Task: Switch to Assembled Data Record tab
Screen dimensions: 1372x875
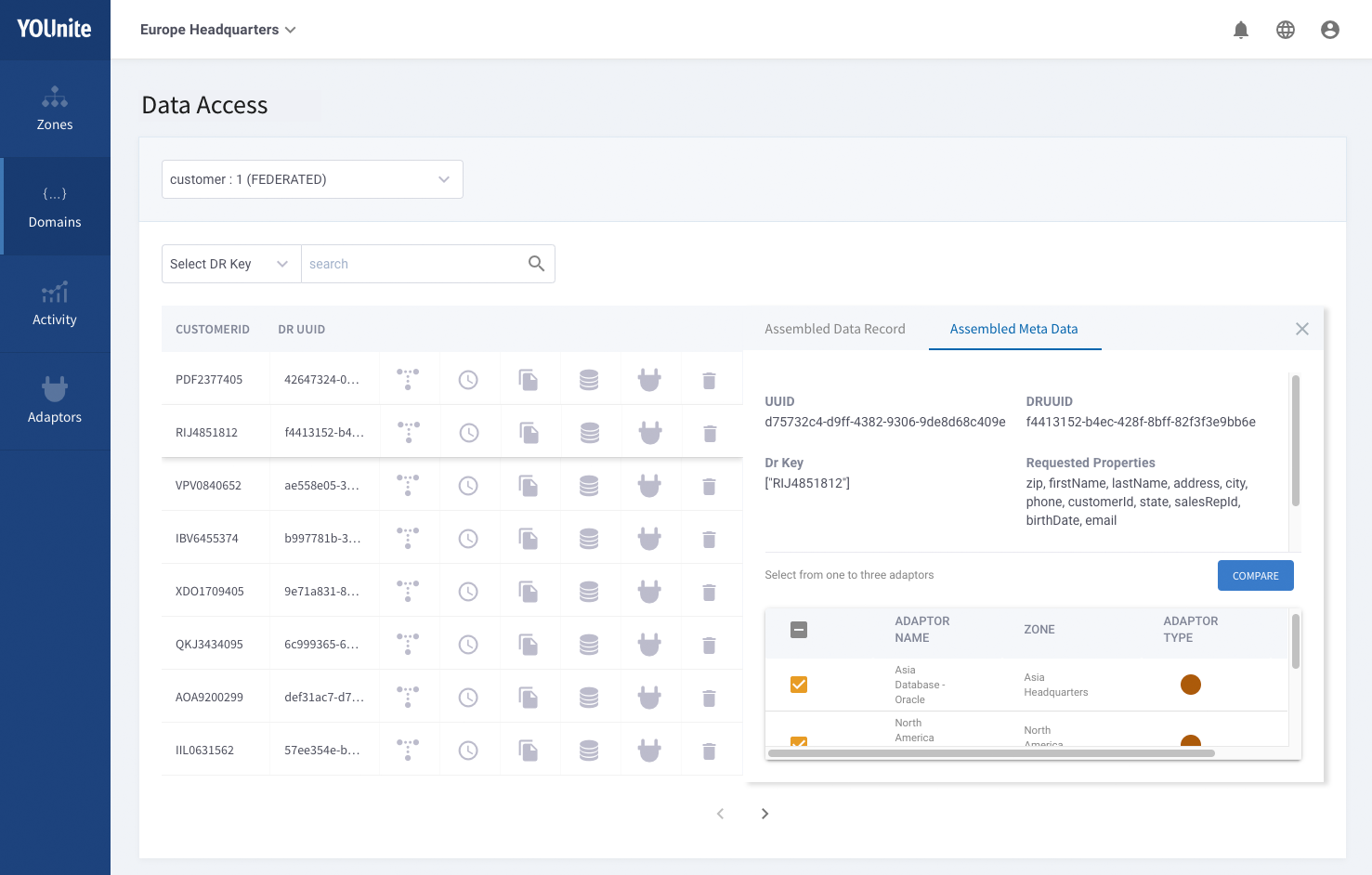Action: coord(835,329)
